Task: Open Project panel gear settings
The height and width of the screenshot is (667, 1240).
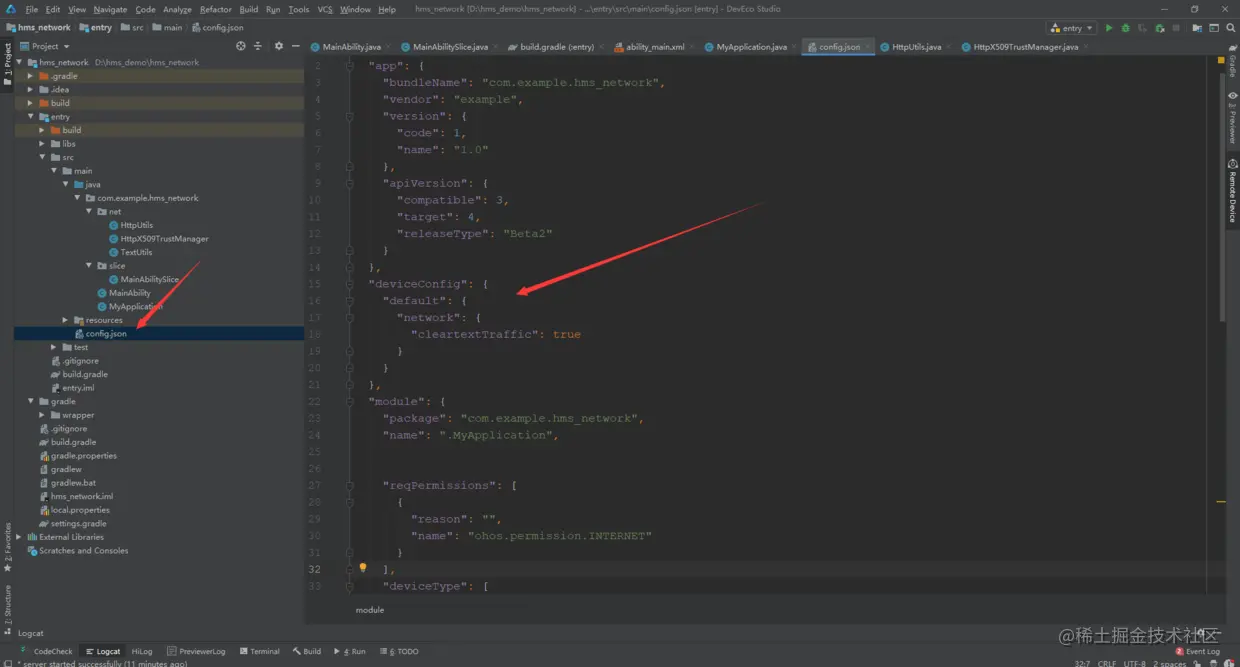Action: [x=279, y=46]
